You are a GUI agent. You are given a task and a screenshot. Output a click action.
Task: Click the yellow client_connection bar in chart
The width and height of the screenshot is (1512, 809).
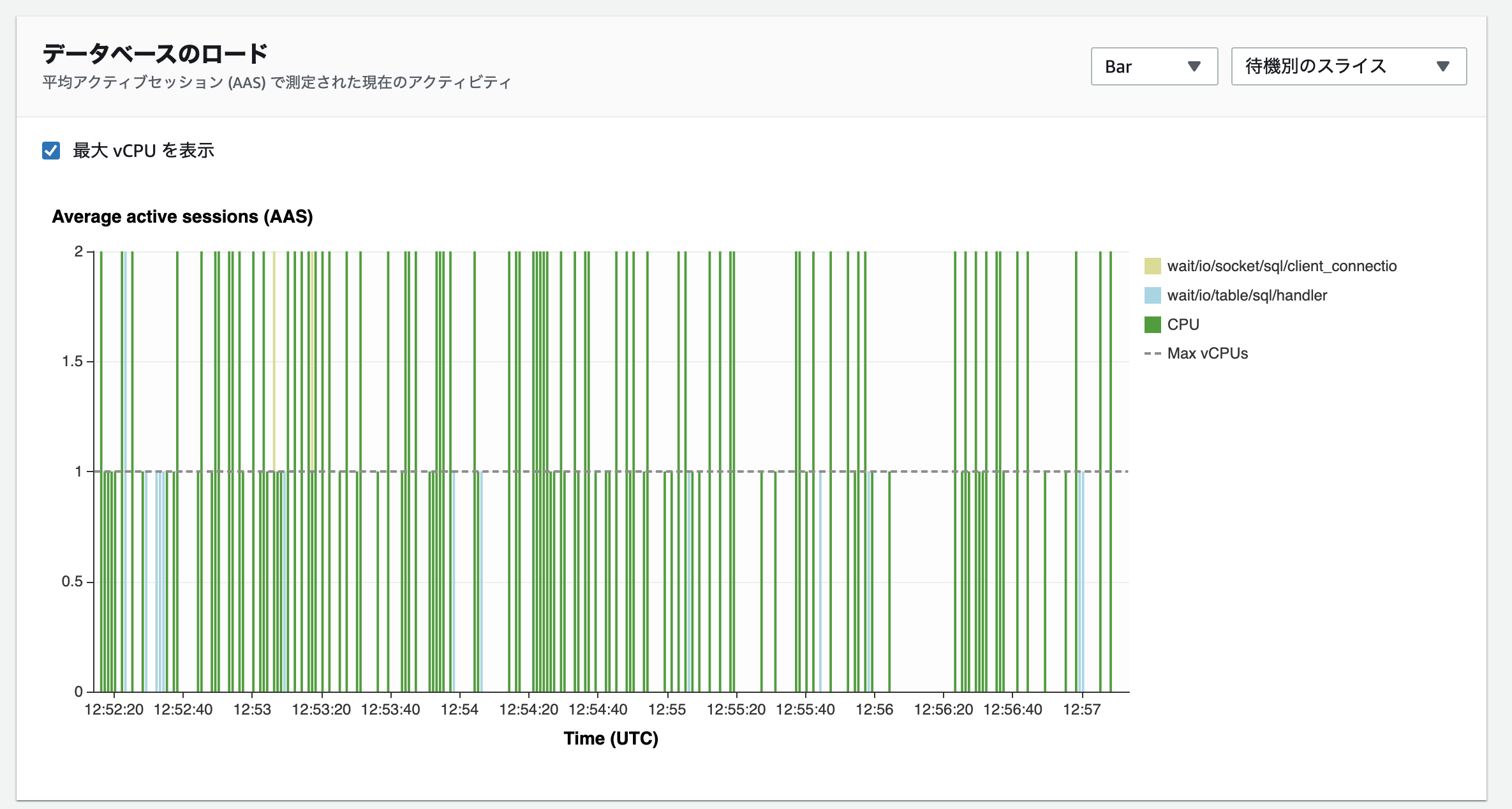[274, 357]
